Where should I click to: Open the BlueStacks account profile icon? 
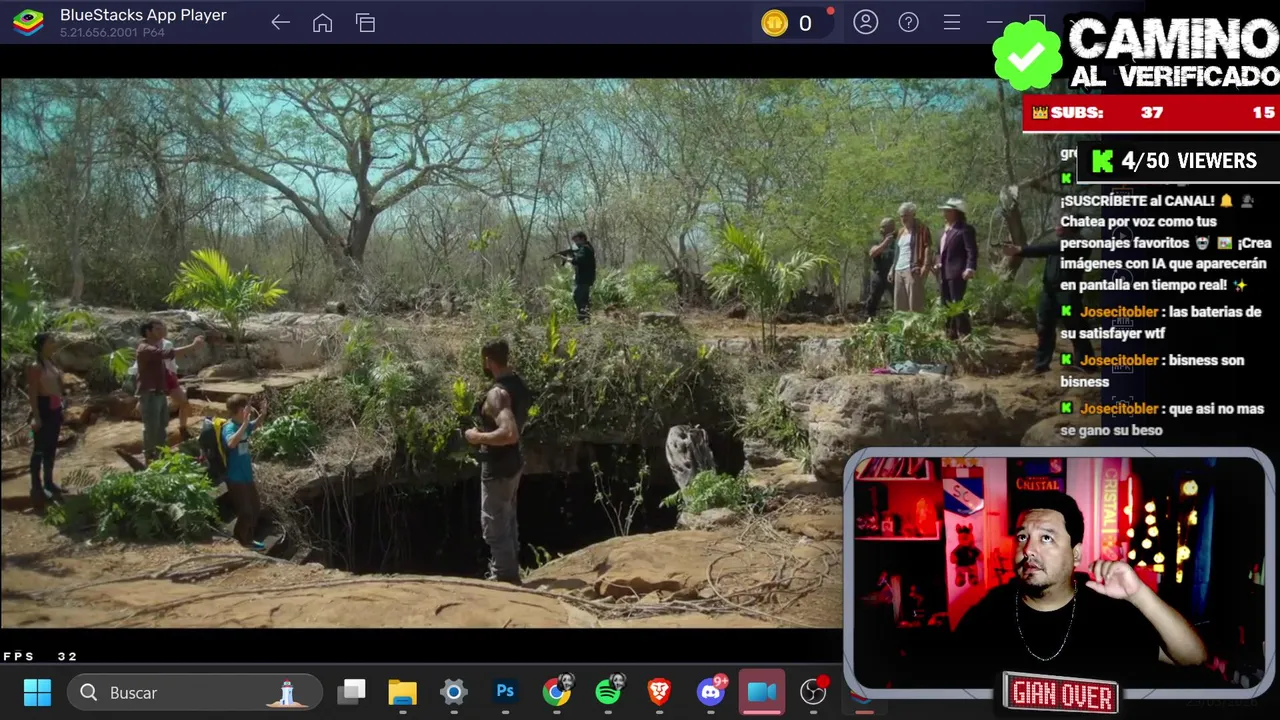click(866, 22)
